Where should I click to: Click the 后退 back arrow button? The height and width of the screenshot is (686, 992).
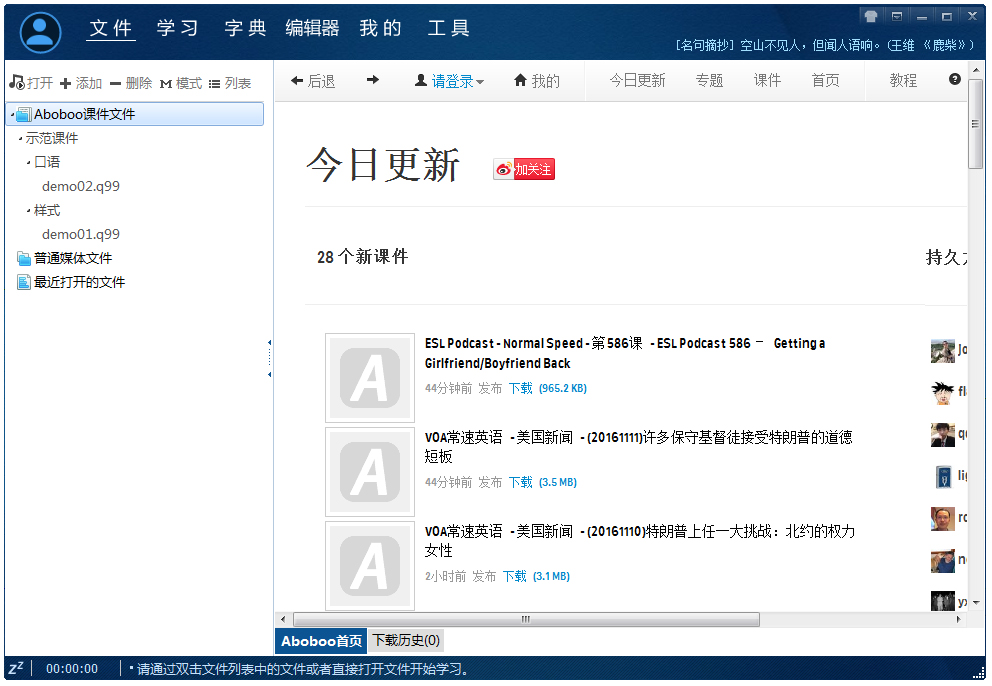(313, 81)
